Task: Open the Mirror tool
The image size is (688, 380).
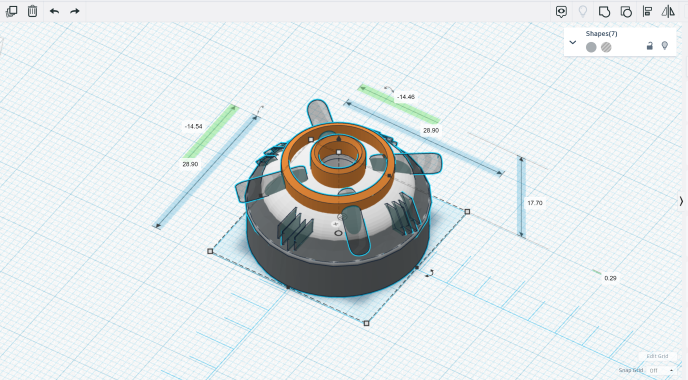Action: coord(668,11)
